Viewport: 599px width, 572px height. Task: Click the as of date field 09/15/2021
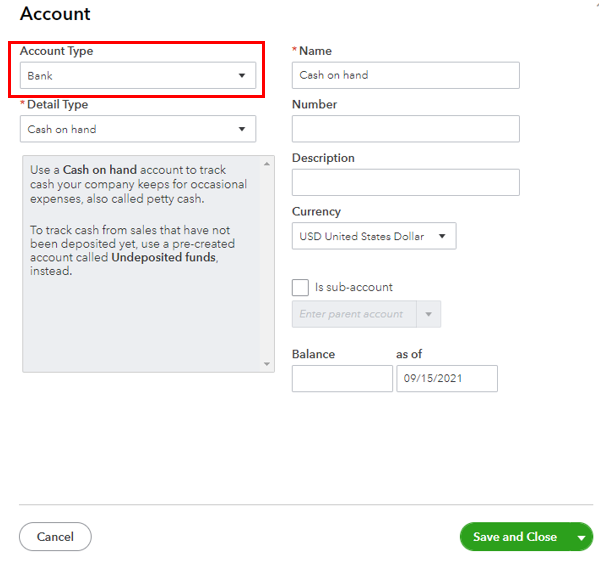447,378
